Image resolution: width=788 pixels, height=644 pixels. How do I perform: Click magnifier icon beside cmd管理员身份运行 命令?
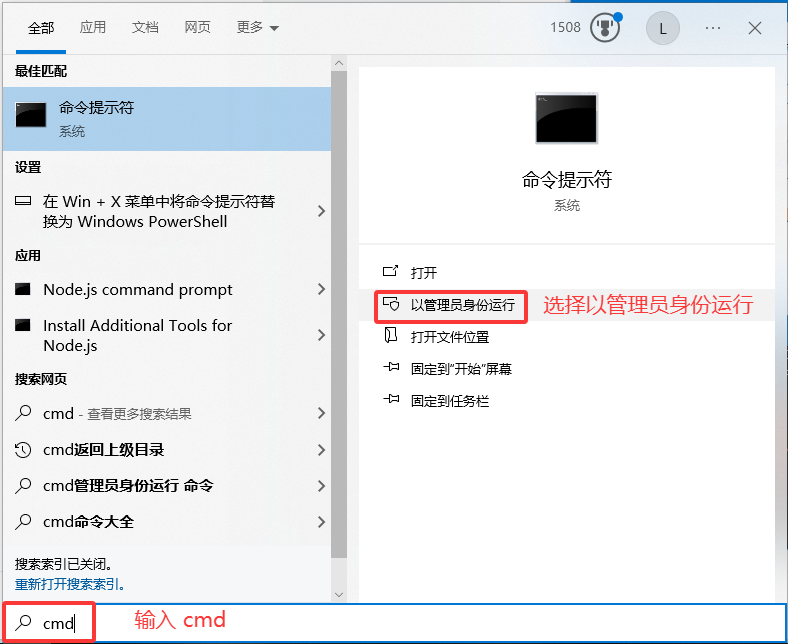pos(23,486)
